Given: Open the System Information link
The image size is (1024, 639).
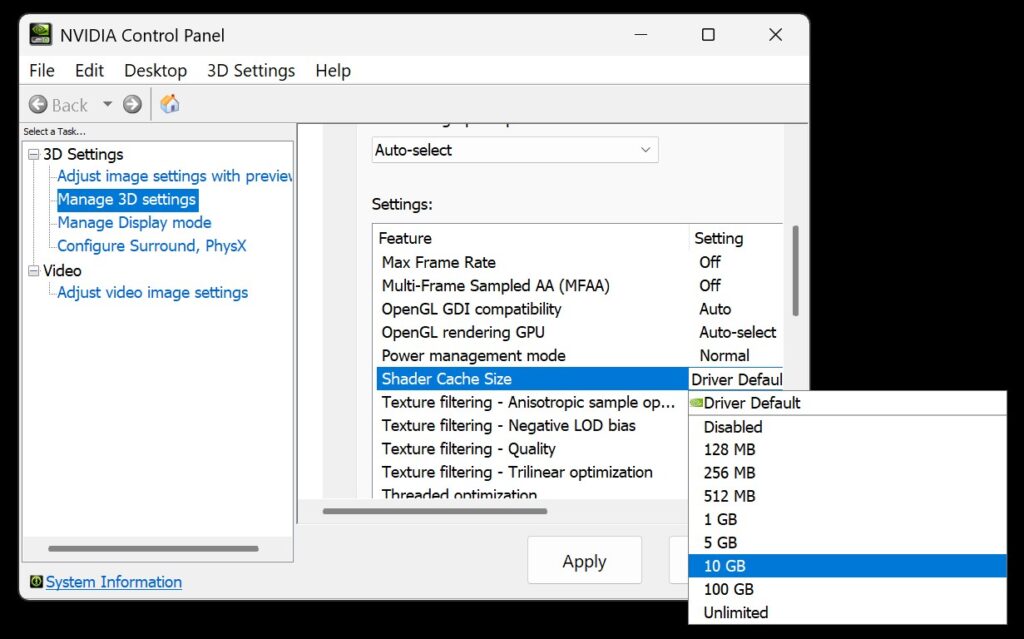Looking at the screenshot, I should pos(114,582).
